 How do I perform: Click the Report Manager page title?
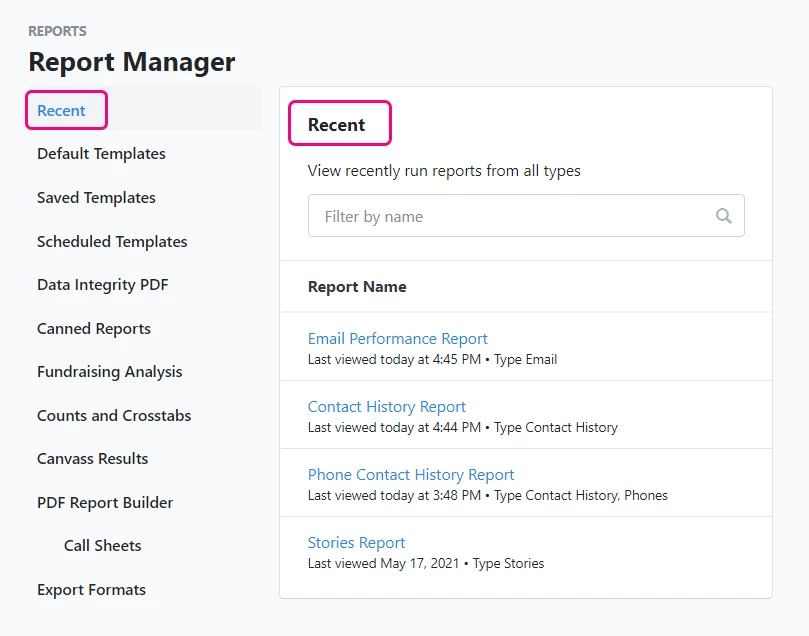[134, 62]
